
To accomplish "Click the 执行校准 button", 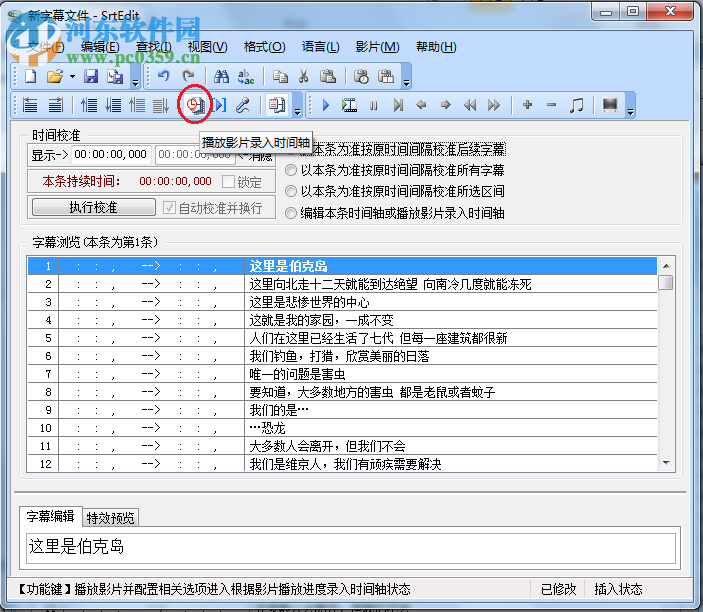I will point(94,207).
